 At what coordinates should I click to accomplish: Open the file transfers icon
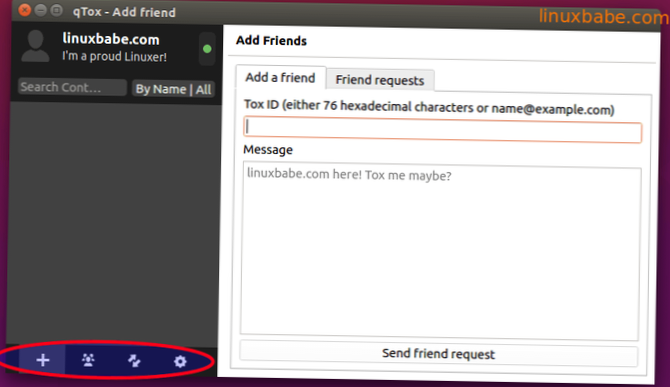[x=134, y=361]
